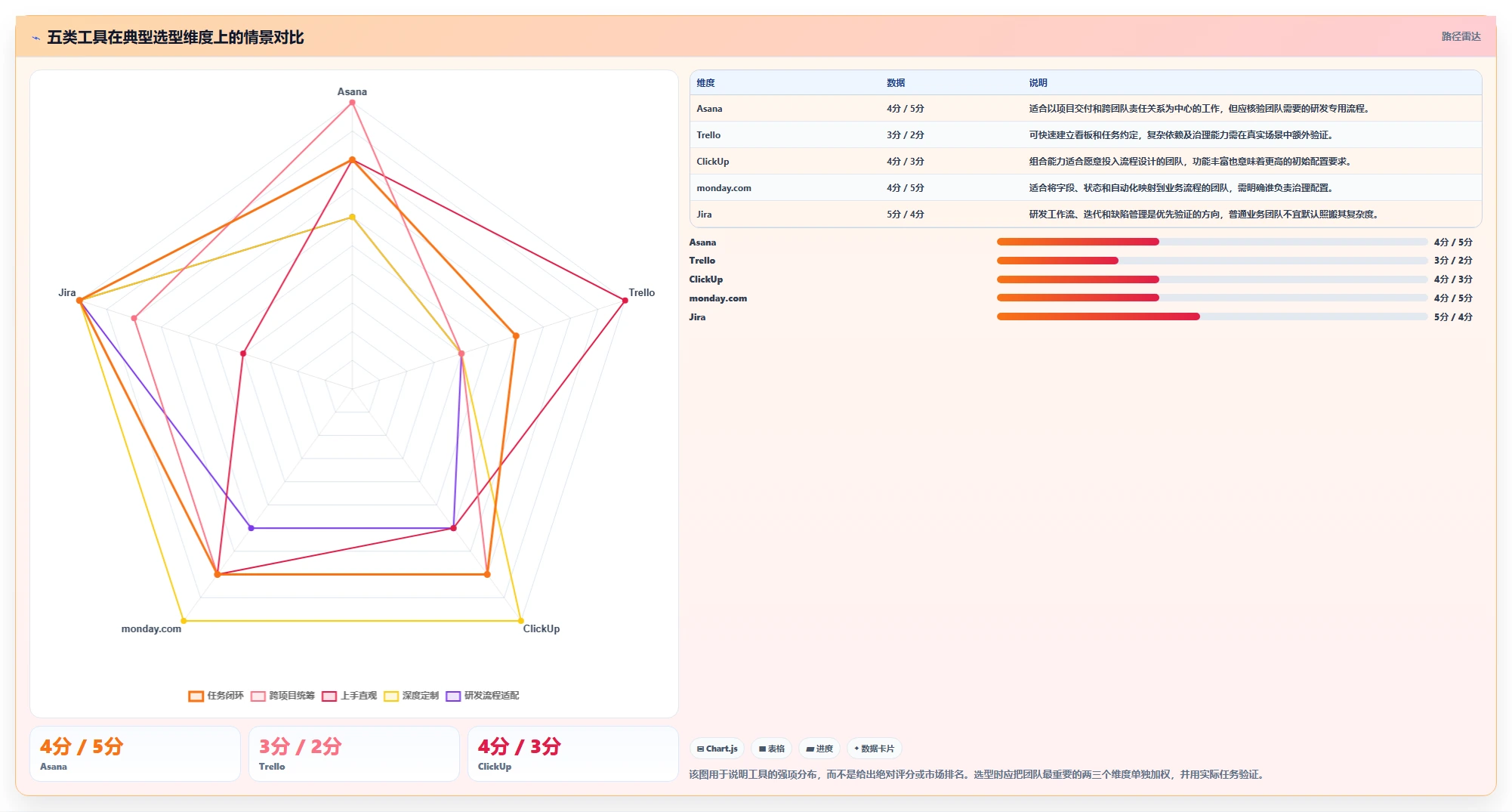Open the 3分 / 2分 Trello data card

point(354,754)
